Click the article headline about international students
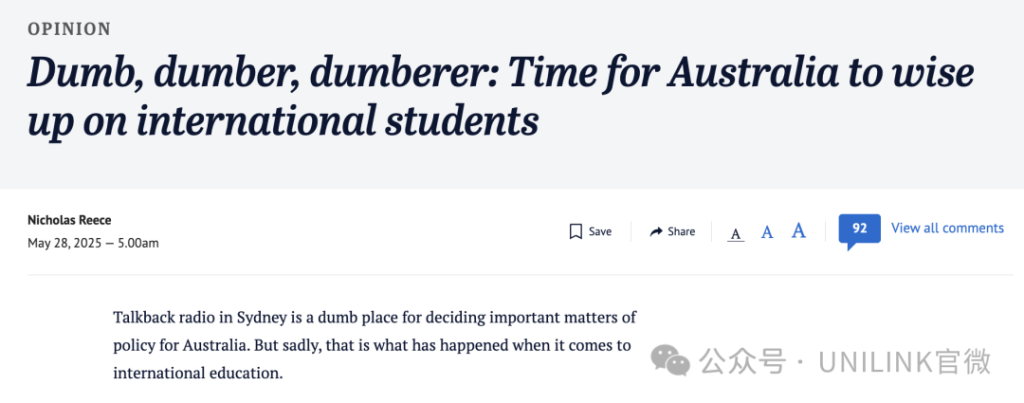1024x403 pixels. 501,97
